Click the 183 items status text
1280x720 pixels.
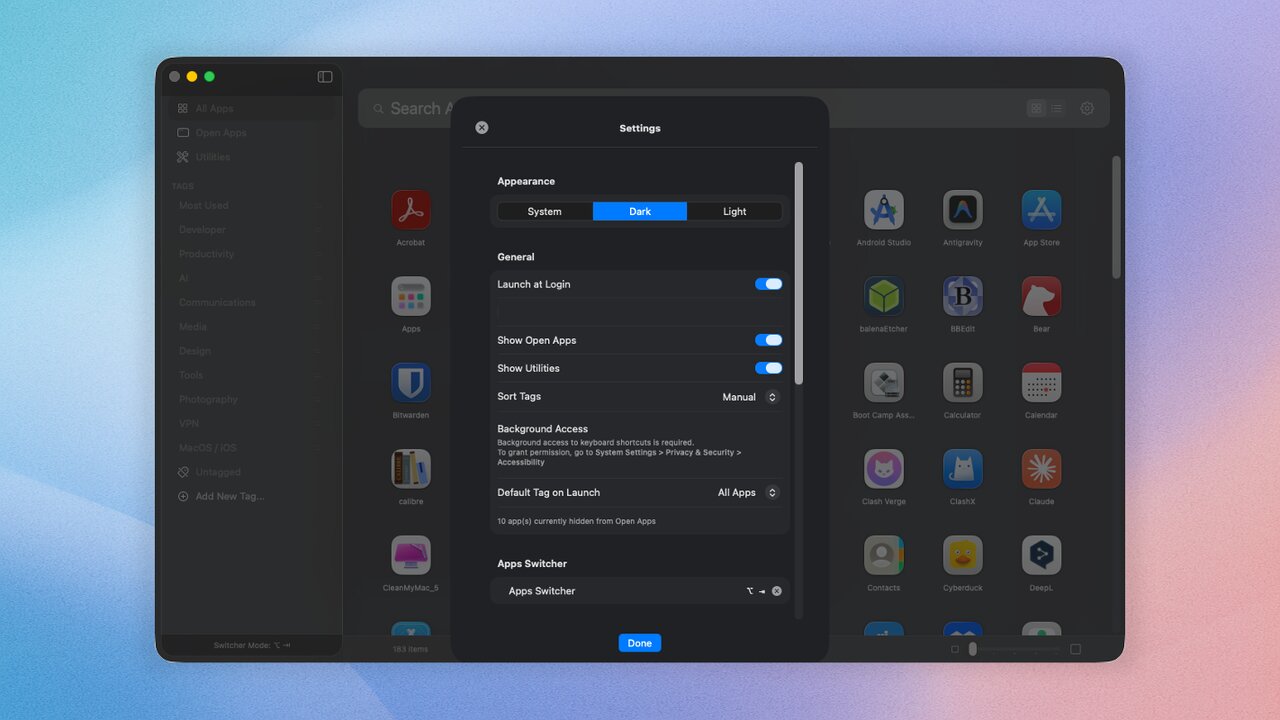click(x=410, y=649)
